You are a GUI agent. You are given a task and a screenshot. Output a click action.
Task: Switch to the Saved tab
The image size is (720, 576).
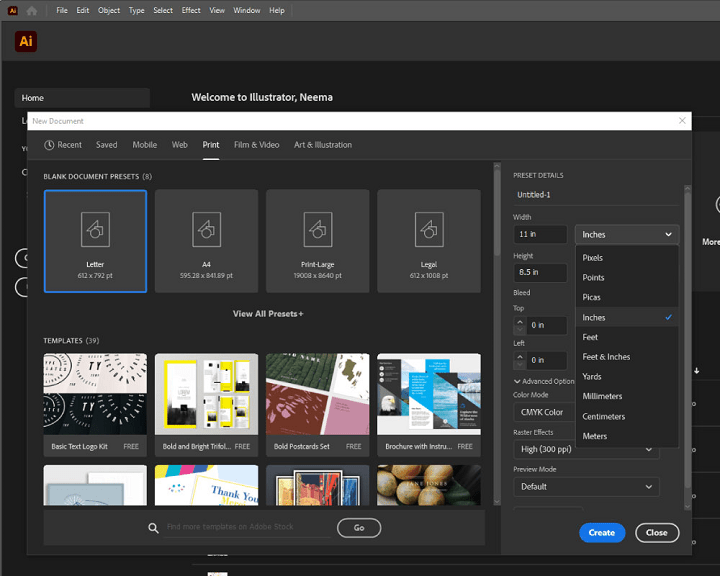(x=107, y=145)
